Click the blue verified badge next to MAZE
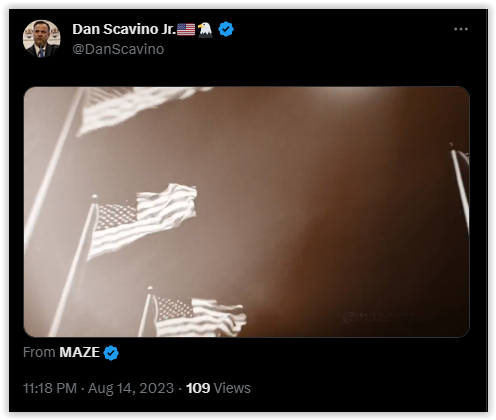The image size is (496, 420). (111, 353)
